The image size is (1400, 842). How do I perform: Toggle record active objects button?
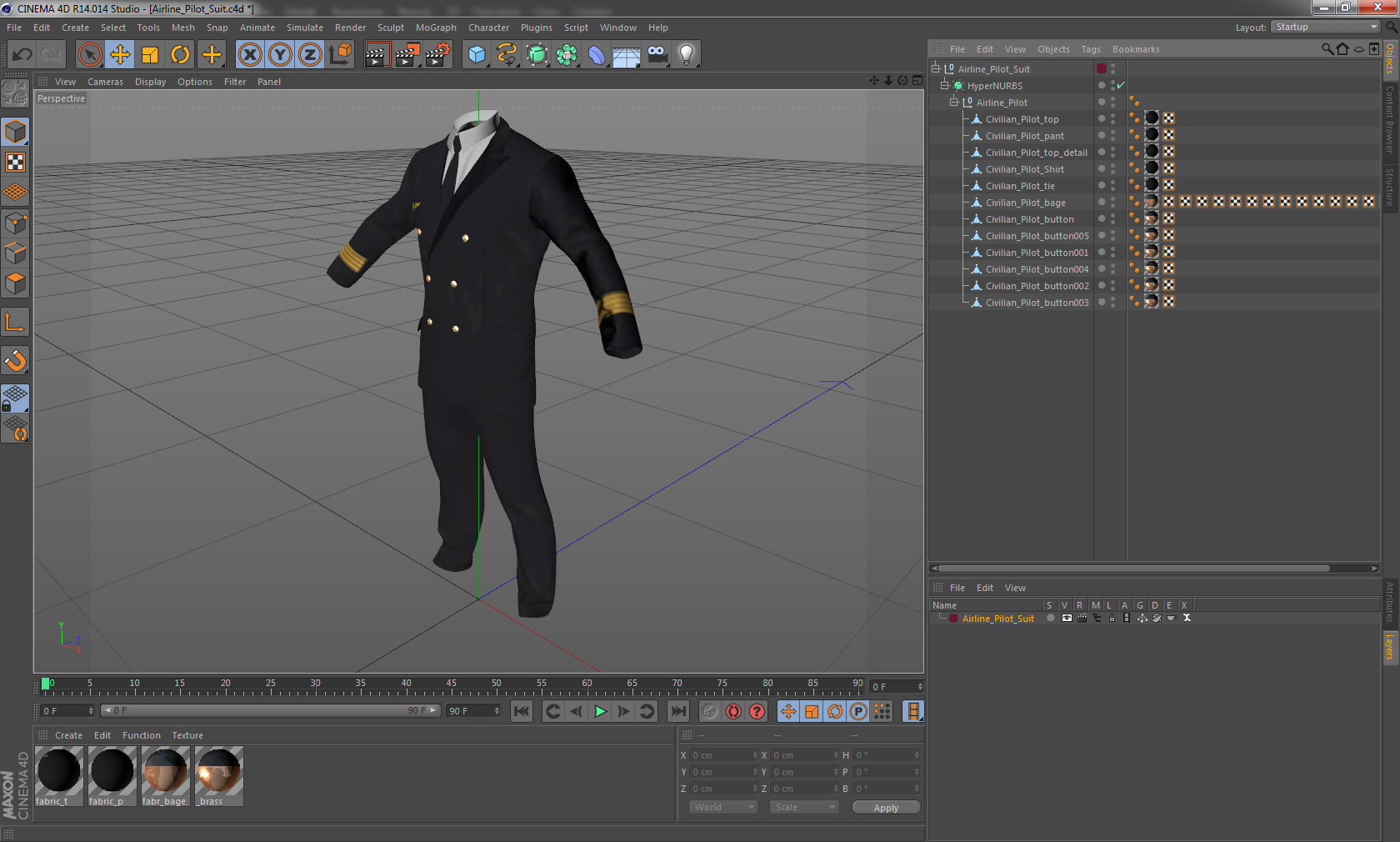click(x=709, y=711)
